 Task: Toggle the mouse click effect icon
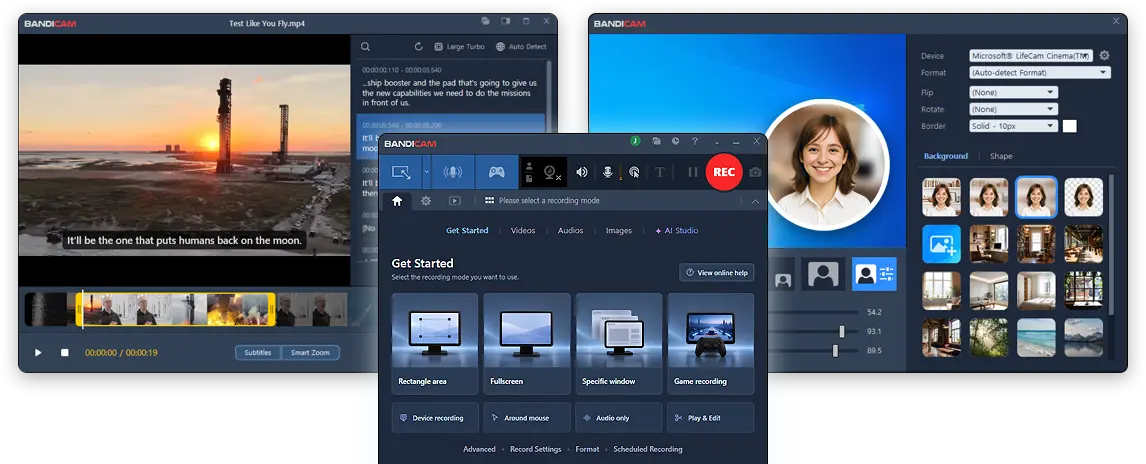(x=634, y=172)
